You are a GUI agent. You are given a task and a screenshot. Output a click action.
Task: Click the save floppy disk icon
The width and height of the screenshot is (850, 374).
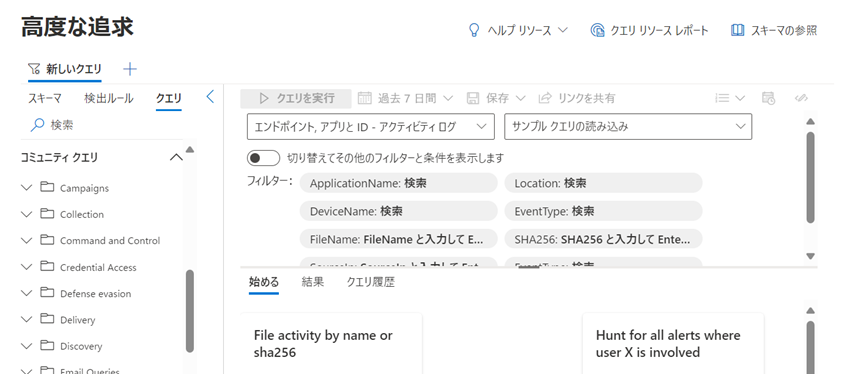[473, 98]
